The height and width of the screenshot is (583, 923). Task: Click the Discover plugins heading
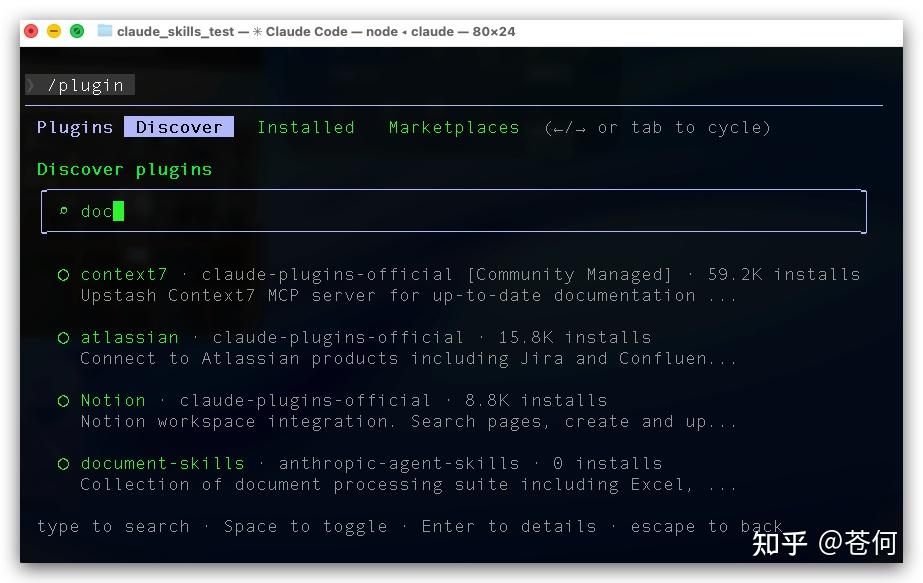pos(124,170)
